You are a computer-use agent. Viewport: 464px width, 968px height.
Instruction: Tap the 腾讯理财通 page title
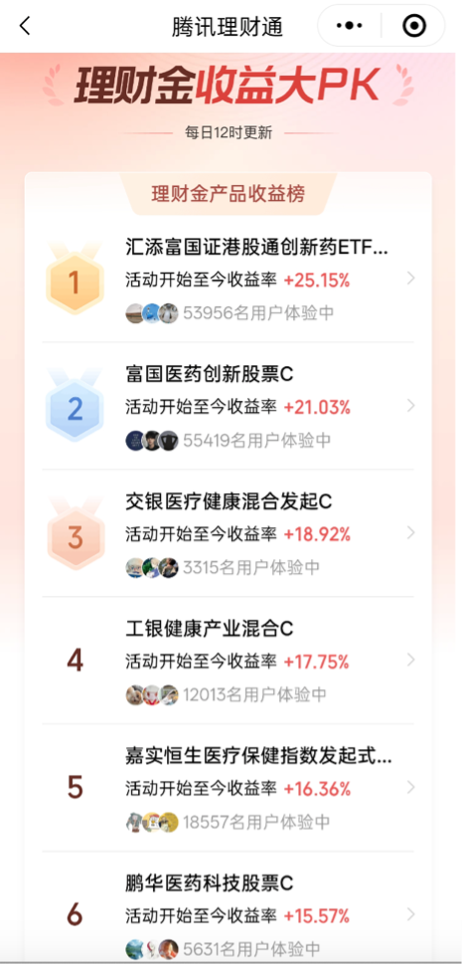coord(227,27)
